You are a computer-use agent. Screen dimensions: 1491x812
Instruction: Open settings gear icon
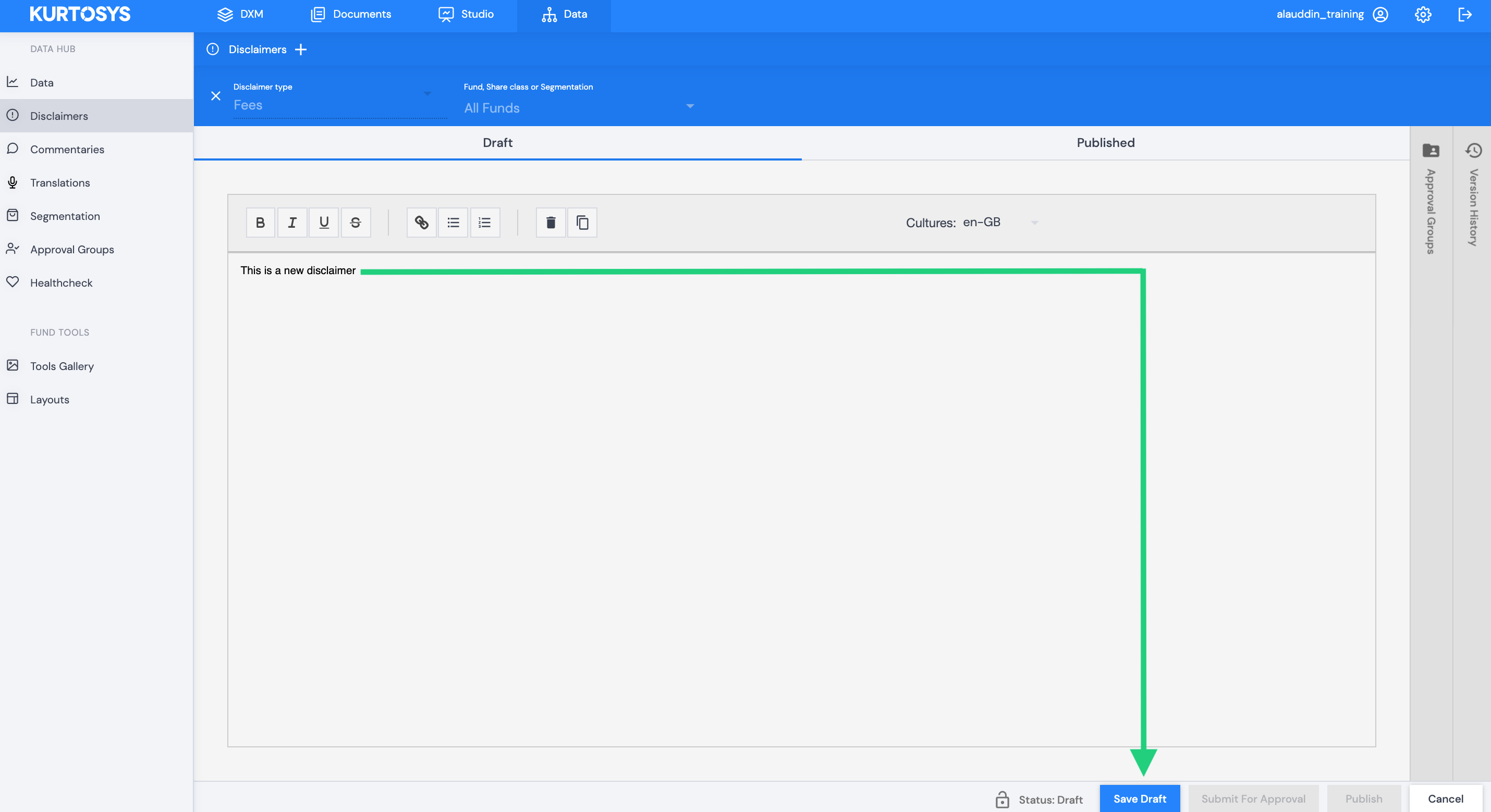click(1423, 15)
